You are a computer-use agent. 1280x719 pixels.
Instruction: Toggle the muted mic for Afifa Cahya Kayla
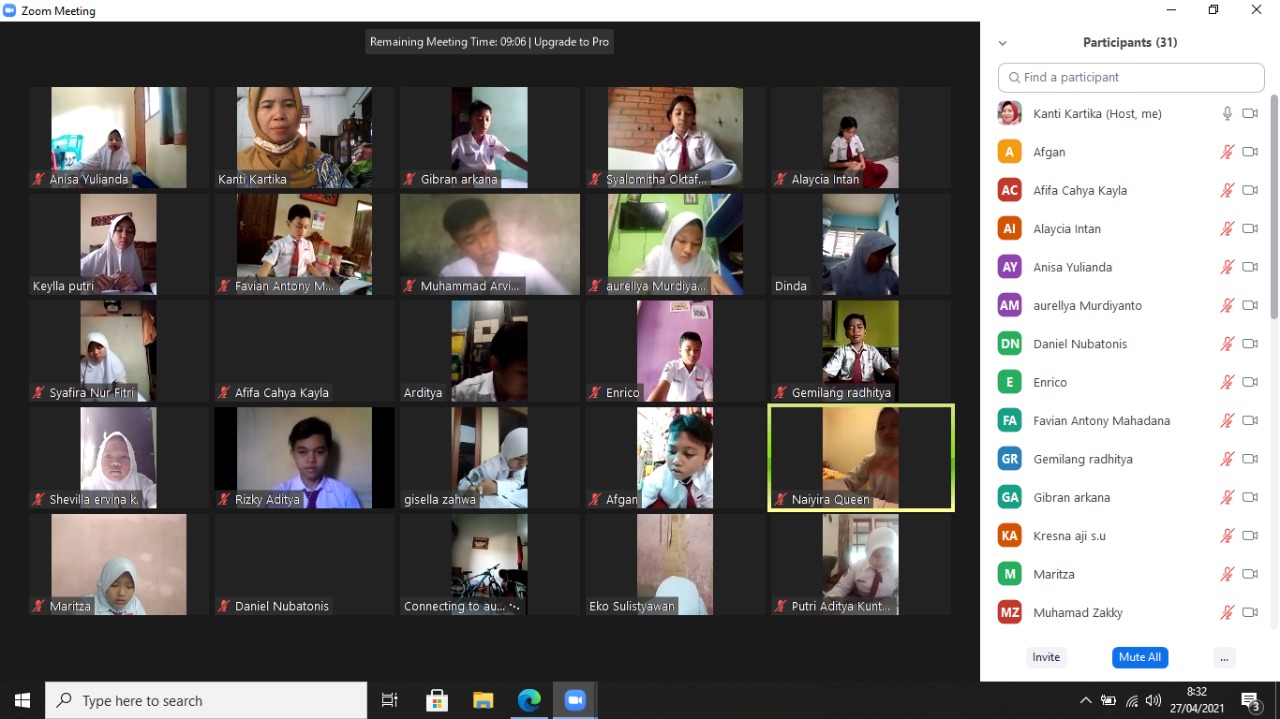coord(1227,191)
